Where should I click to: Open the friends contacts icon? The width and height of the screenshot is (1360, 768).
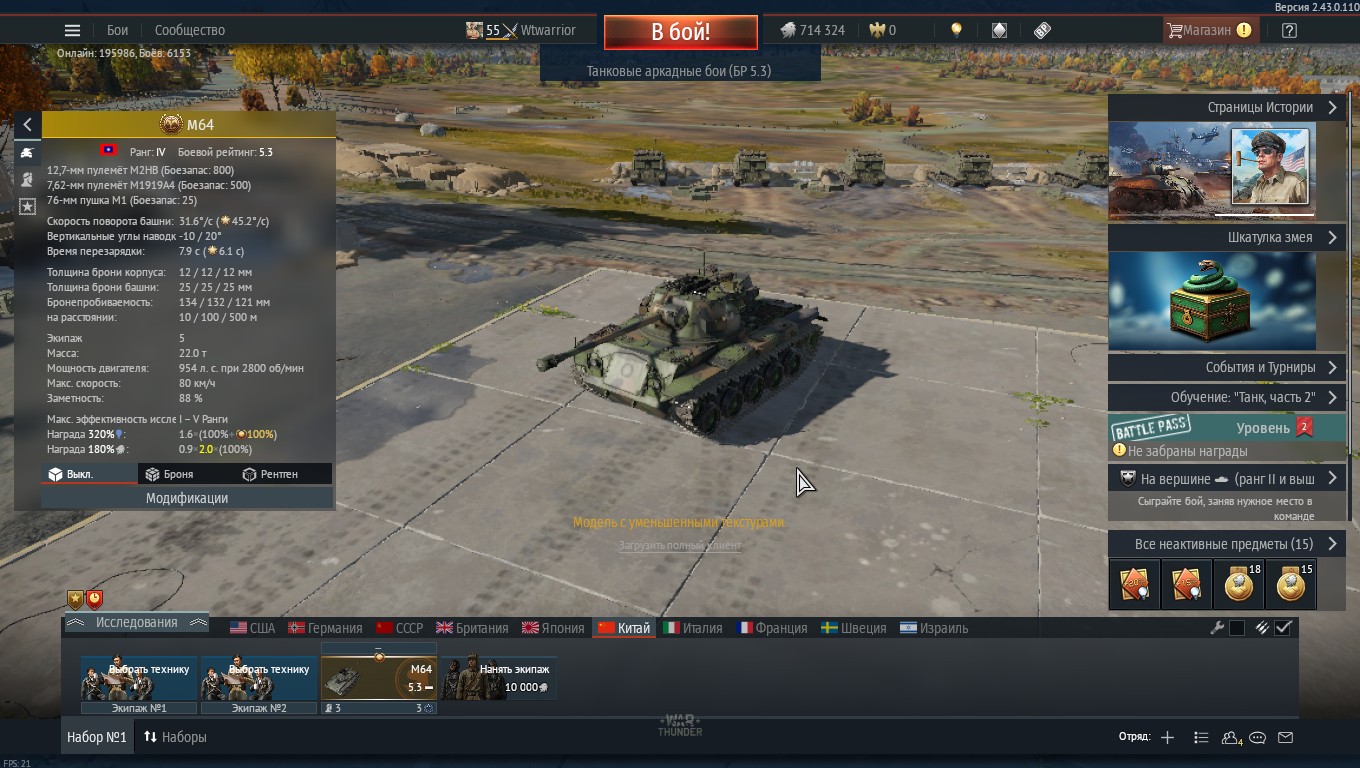pos(1231,737)
